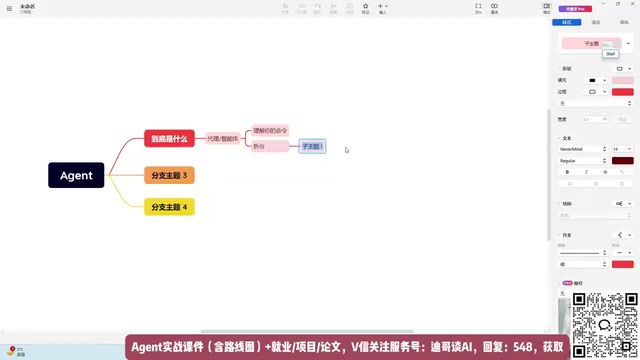
Task: Open the Regular font weight selector
Action: pyautogui.click(x=583, y=161)
